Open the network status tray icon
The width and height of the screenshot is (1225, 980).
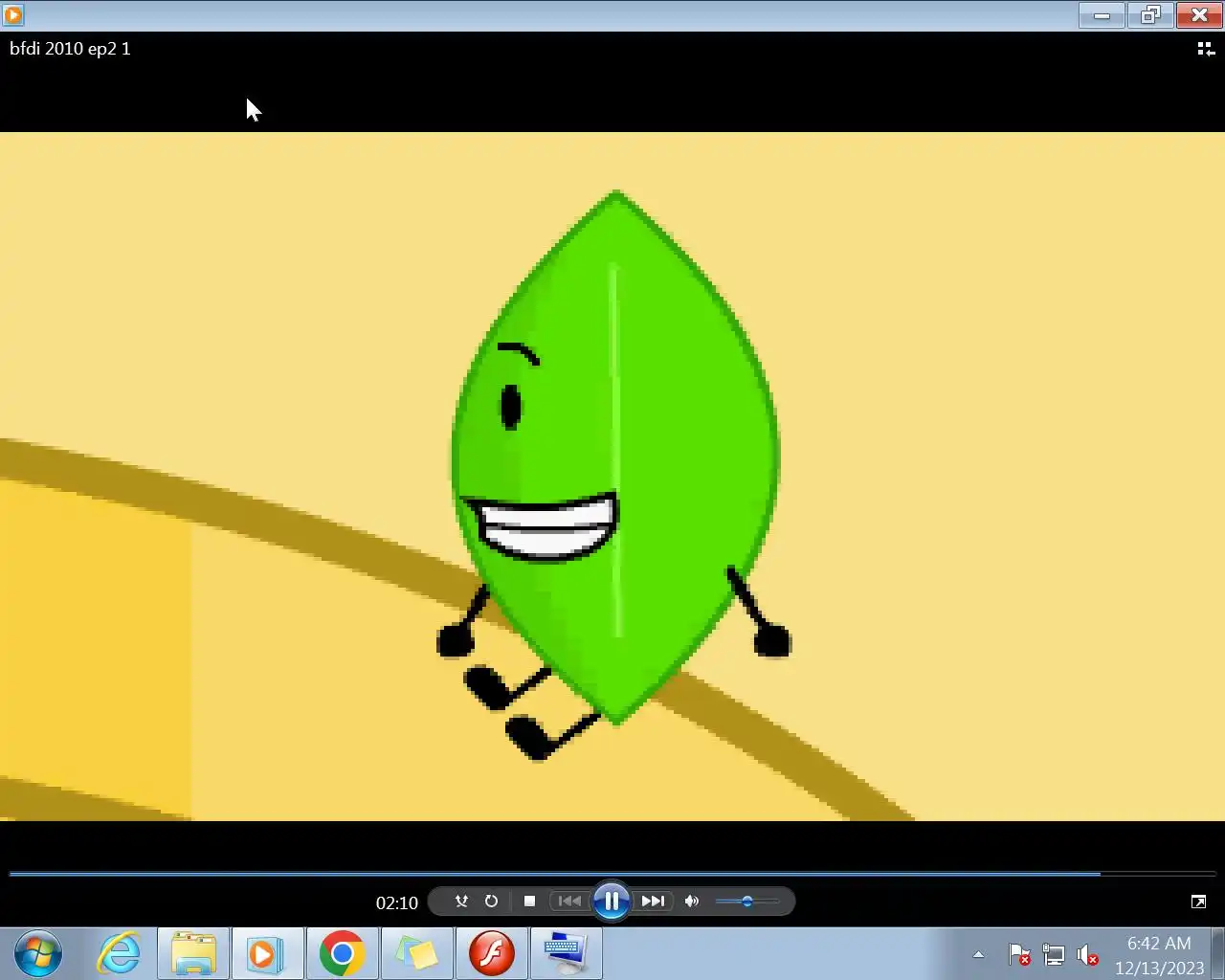coord(1054,955)
